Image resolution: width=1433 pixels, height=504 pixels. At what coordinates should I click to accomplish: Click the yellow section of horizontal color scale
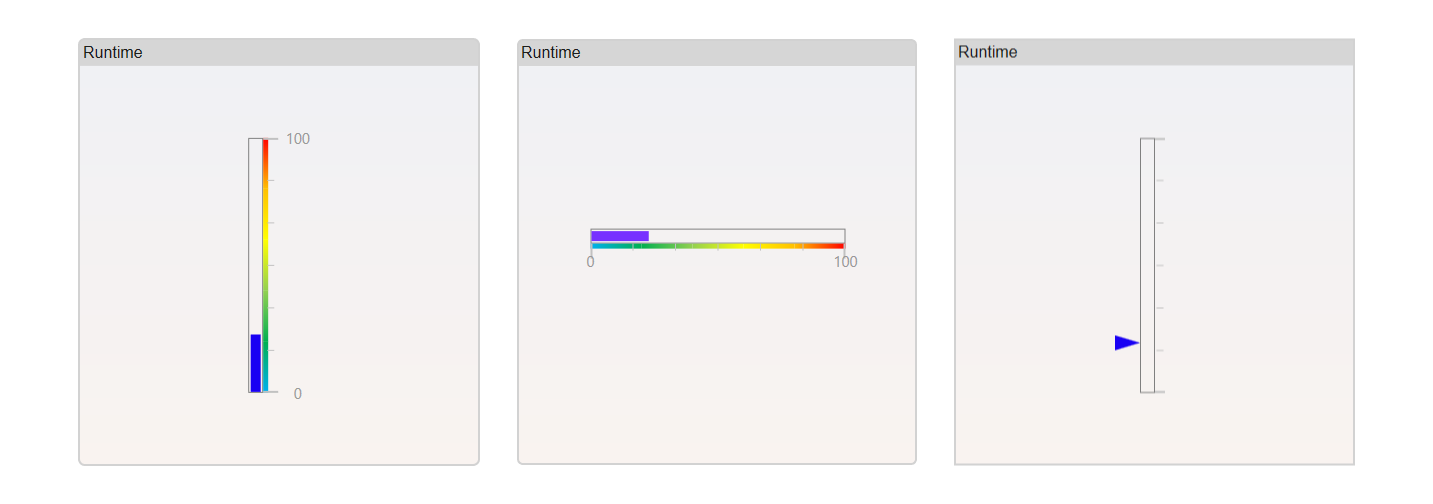coord(742,245)
